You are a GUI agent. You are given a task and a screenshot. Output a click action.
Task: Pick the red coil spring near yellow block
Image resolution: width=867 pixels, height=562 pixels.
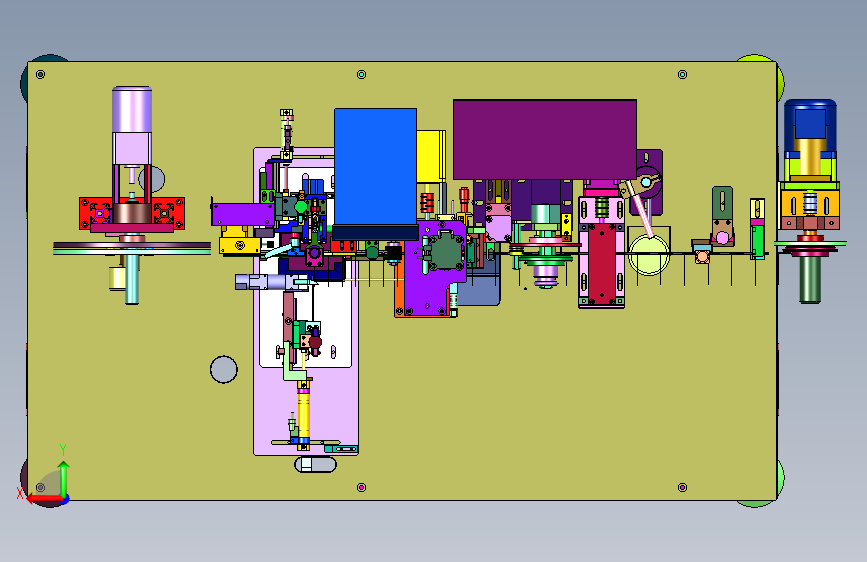427,203
